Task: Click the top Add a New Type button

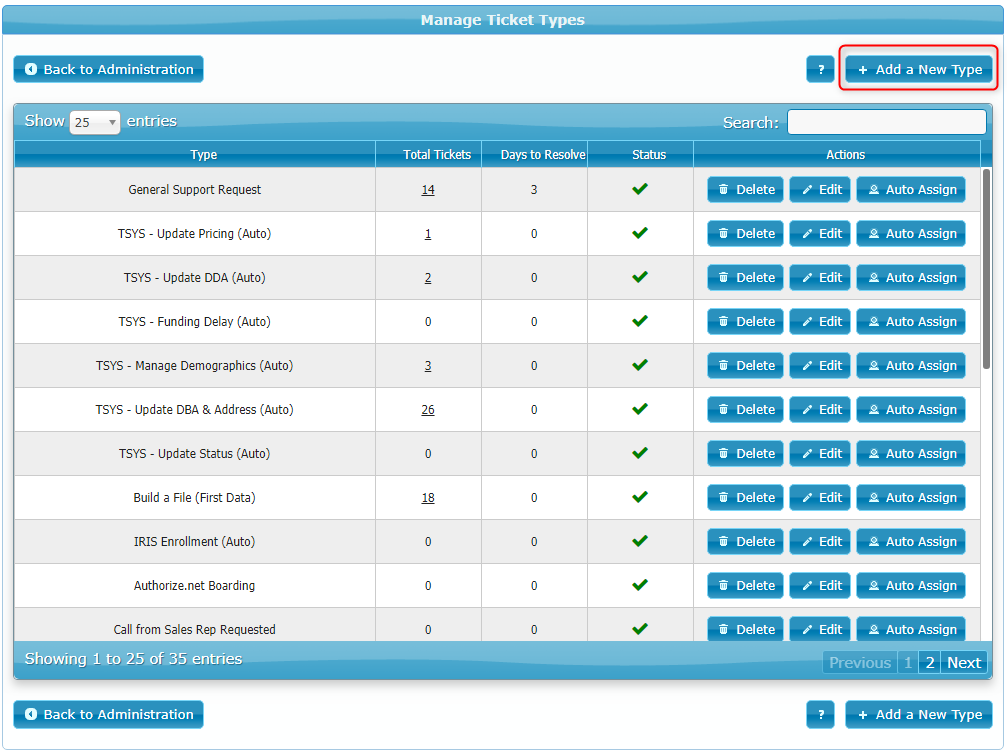Action: [x=919, y=69]
